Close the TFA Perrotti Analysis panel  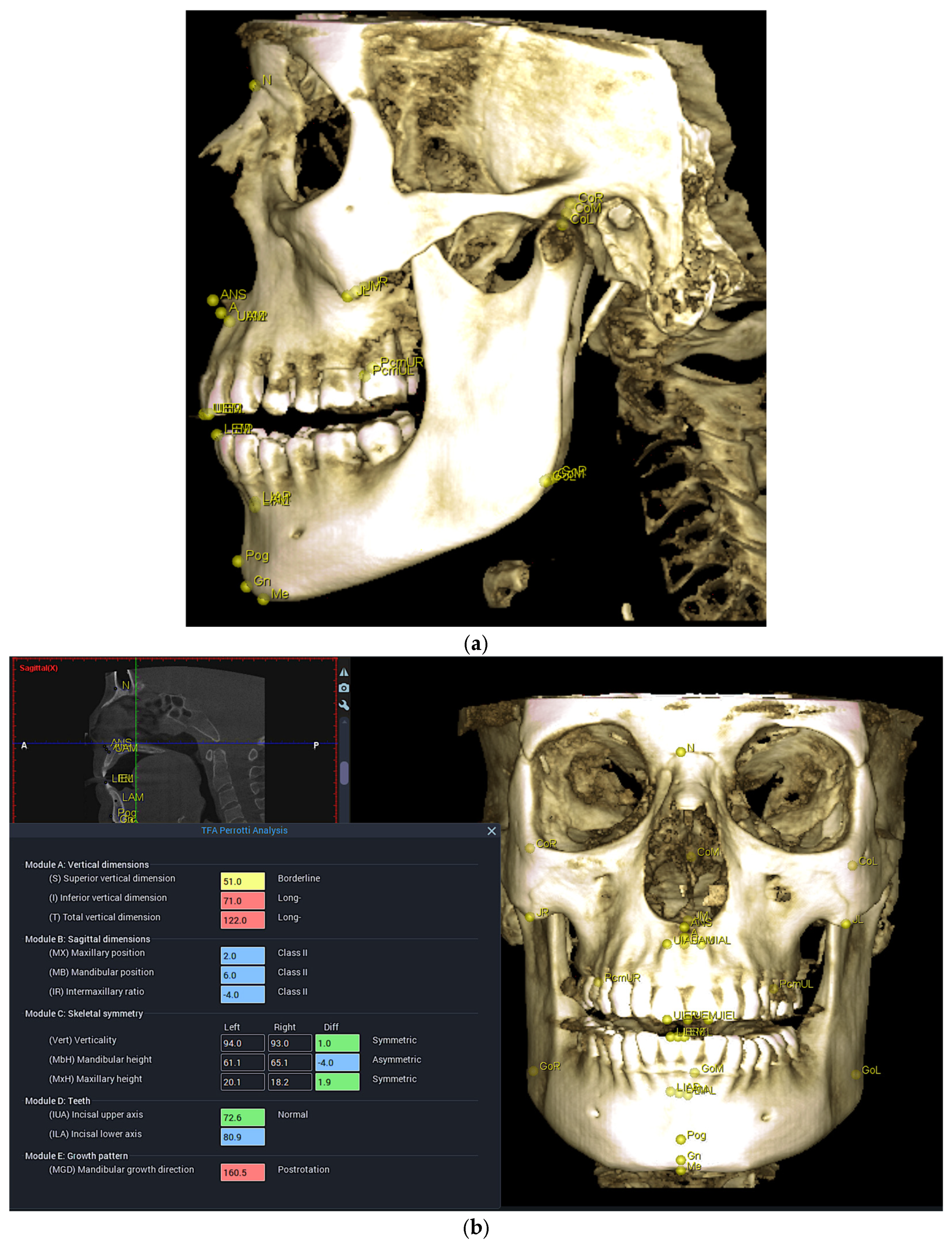(491, 831)
